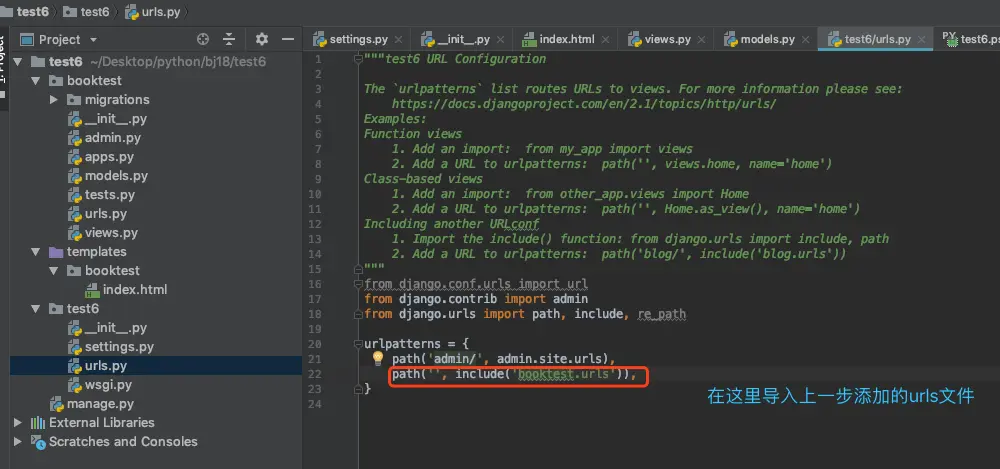Select admin.py in booktest
This screenshot has height=469, width=1000.
[x=113, y=138]
